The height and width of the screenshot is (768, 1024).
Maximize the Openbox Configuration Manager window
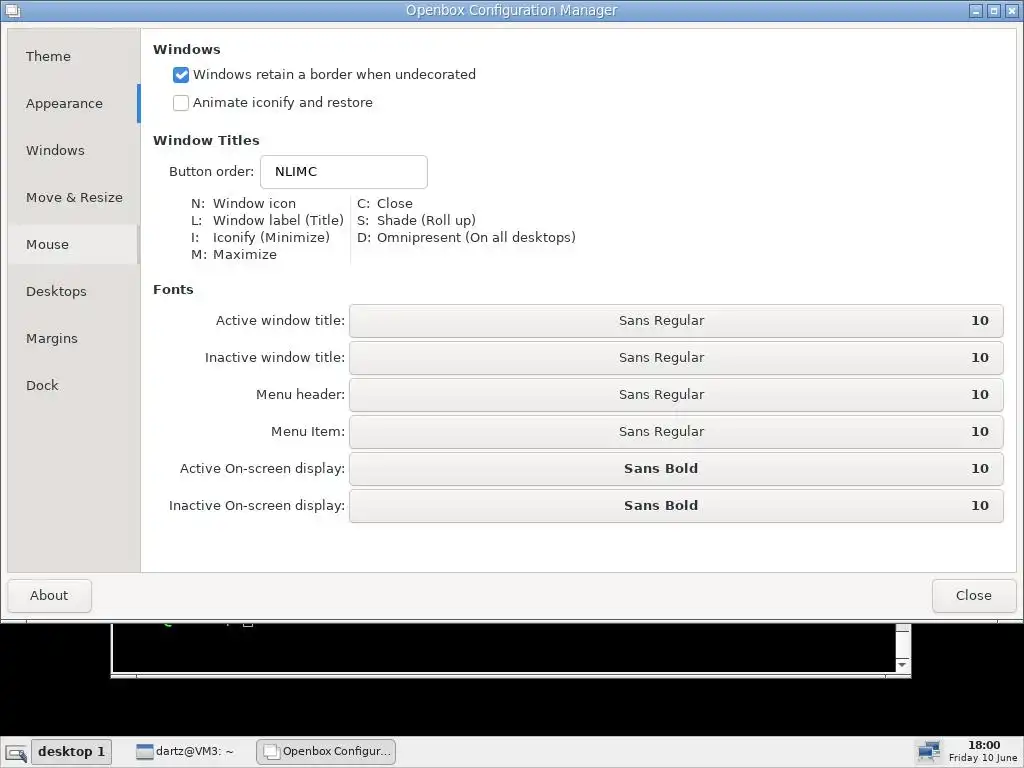[994, 11]
